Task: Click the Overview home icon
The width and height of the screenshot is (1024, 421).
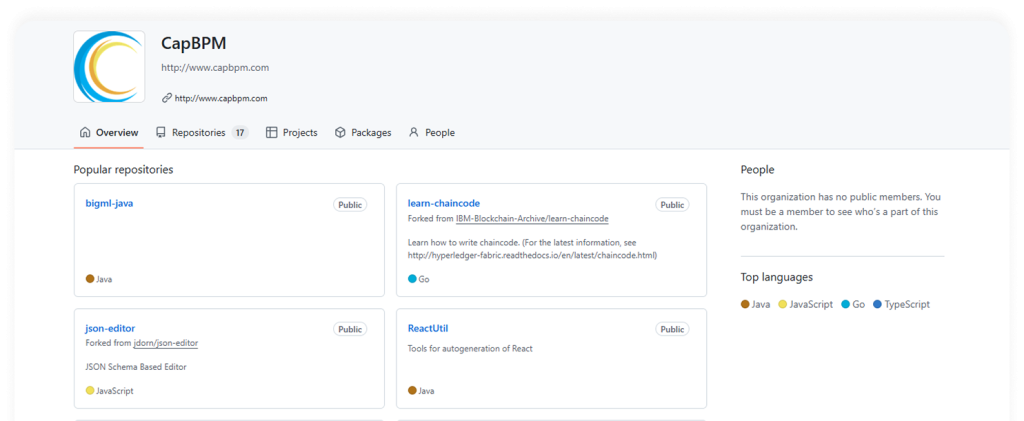Action: (85, 133)
